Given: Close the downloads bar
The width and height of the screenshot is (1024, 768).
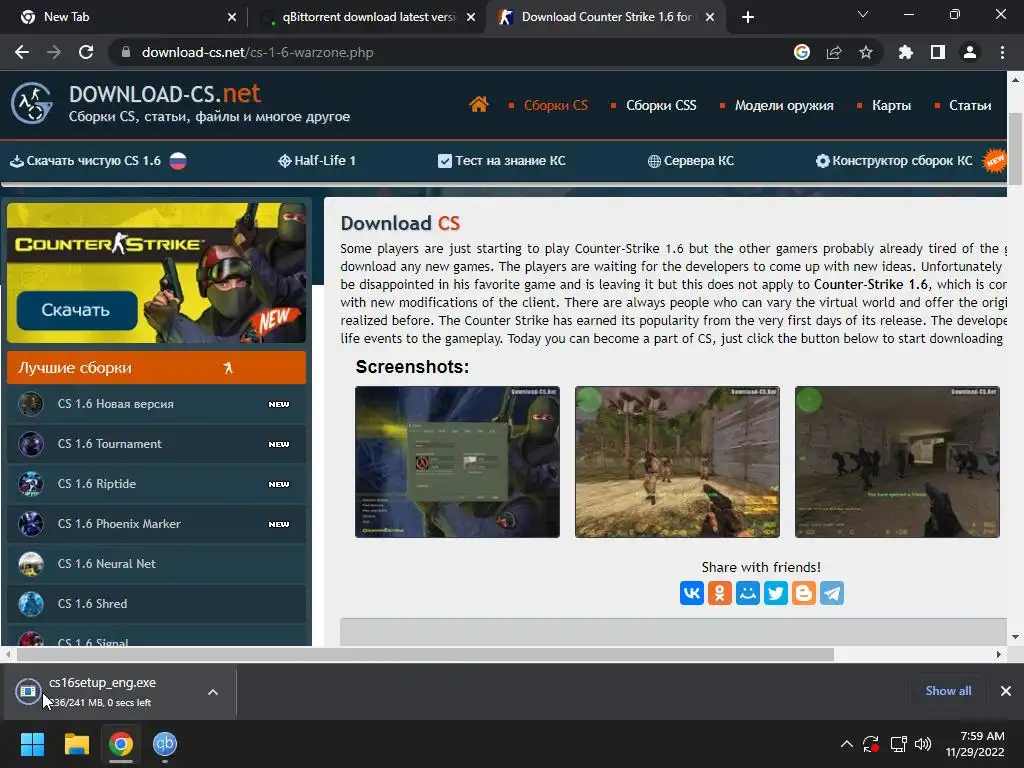Looking at the screenshot, I should pos(1006,691).
